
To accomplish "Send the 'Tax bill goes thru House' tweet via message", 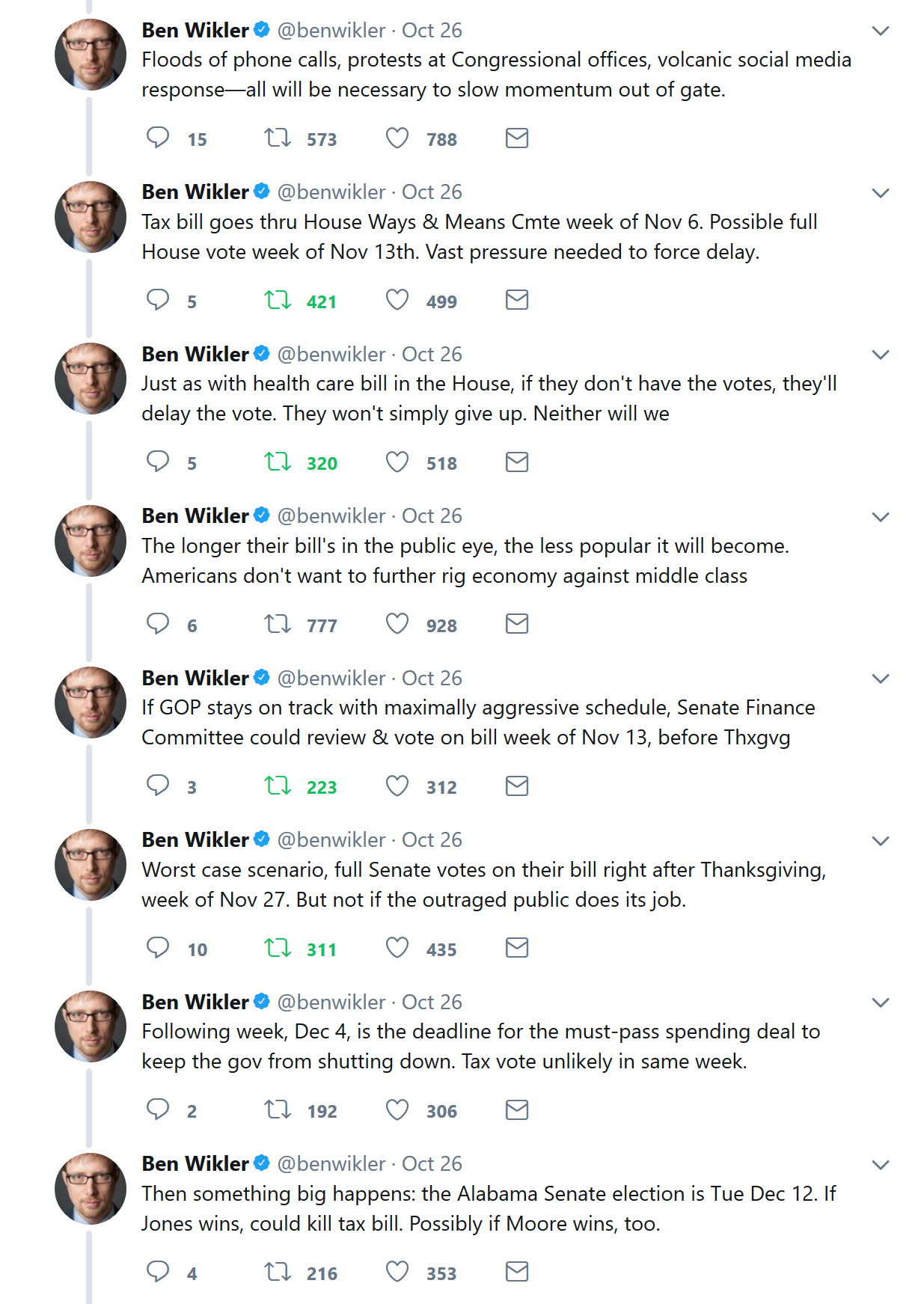I will coord(517,301).
